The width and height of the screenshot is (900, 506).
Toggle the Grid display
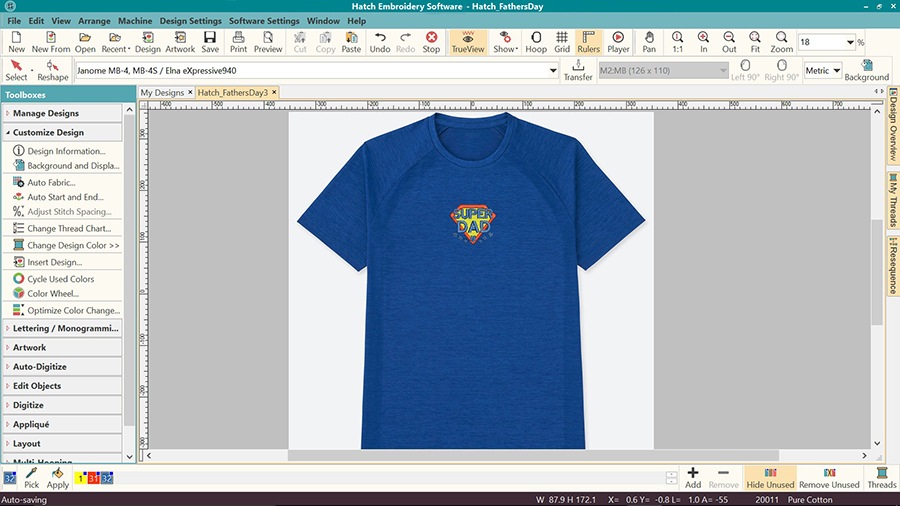[x=562, y=42]
